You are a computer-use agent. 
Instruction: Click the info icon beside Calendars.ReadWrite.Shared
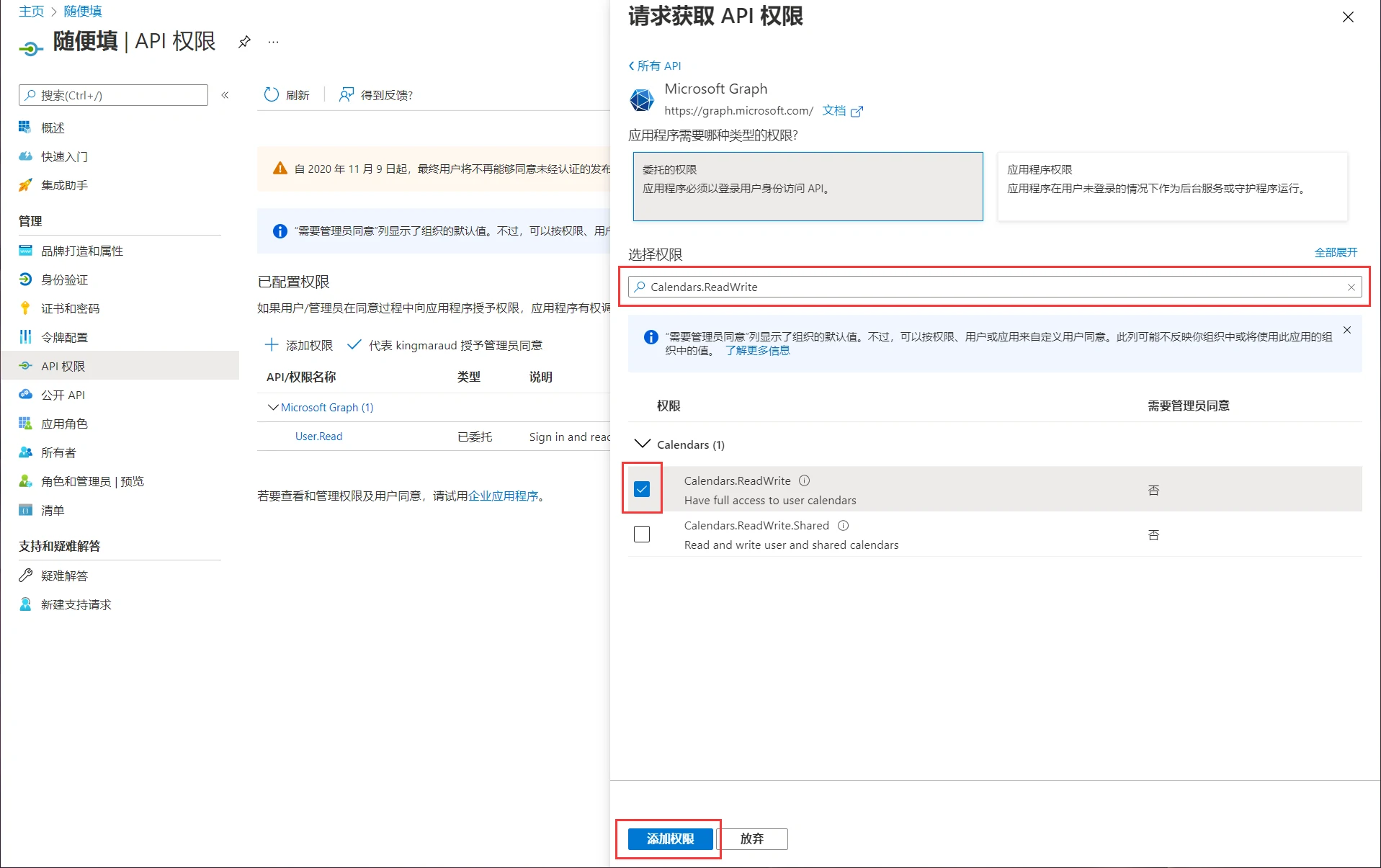[x=843, y=526]
